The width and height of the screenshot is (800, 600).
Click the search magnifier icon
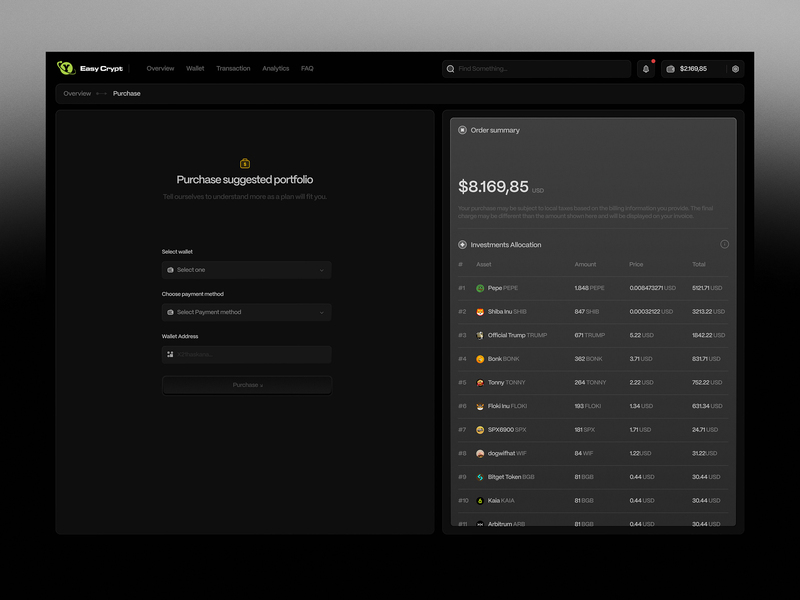click(x=451, y=69)
